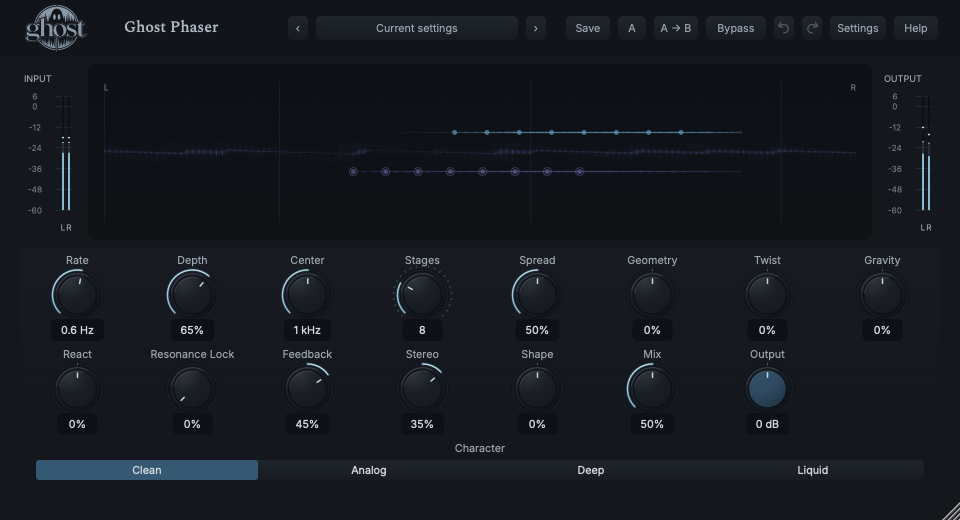Click the React knob
The image size is (960, 520).
77,389
